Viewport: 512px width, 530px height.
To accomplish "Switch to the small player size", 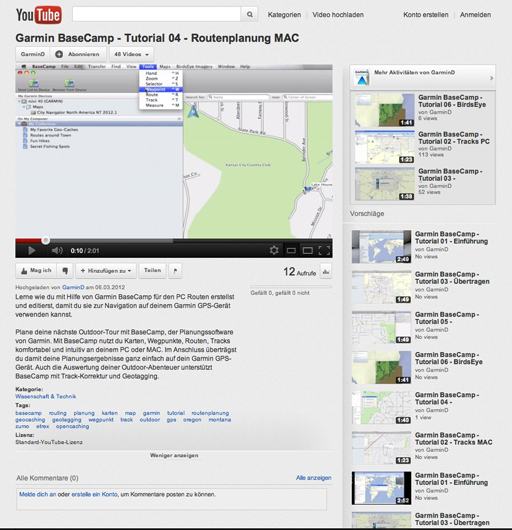I will (291, 250).
